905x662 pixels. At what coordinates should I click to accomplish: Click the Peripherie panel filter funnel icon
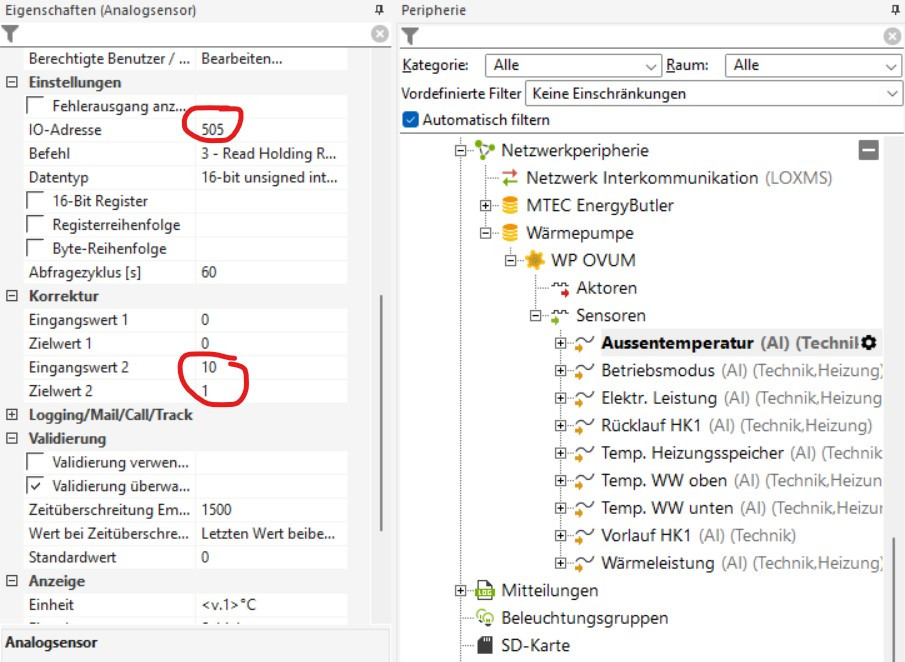tap(410, 37)
